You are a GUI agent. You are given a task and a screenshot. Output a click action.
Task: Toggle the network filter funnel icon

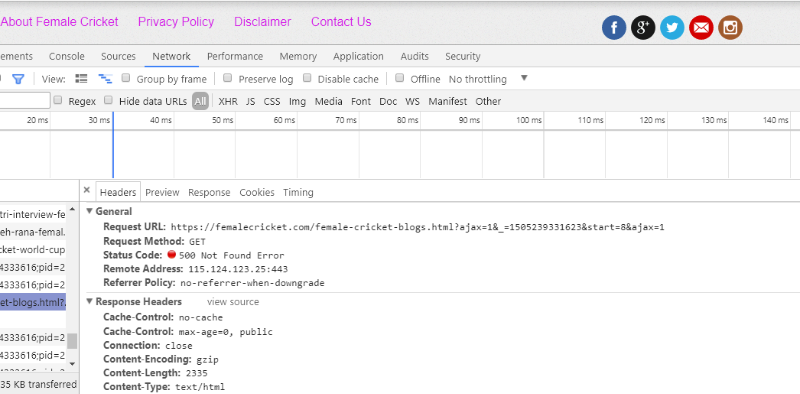pos(18,79)
